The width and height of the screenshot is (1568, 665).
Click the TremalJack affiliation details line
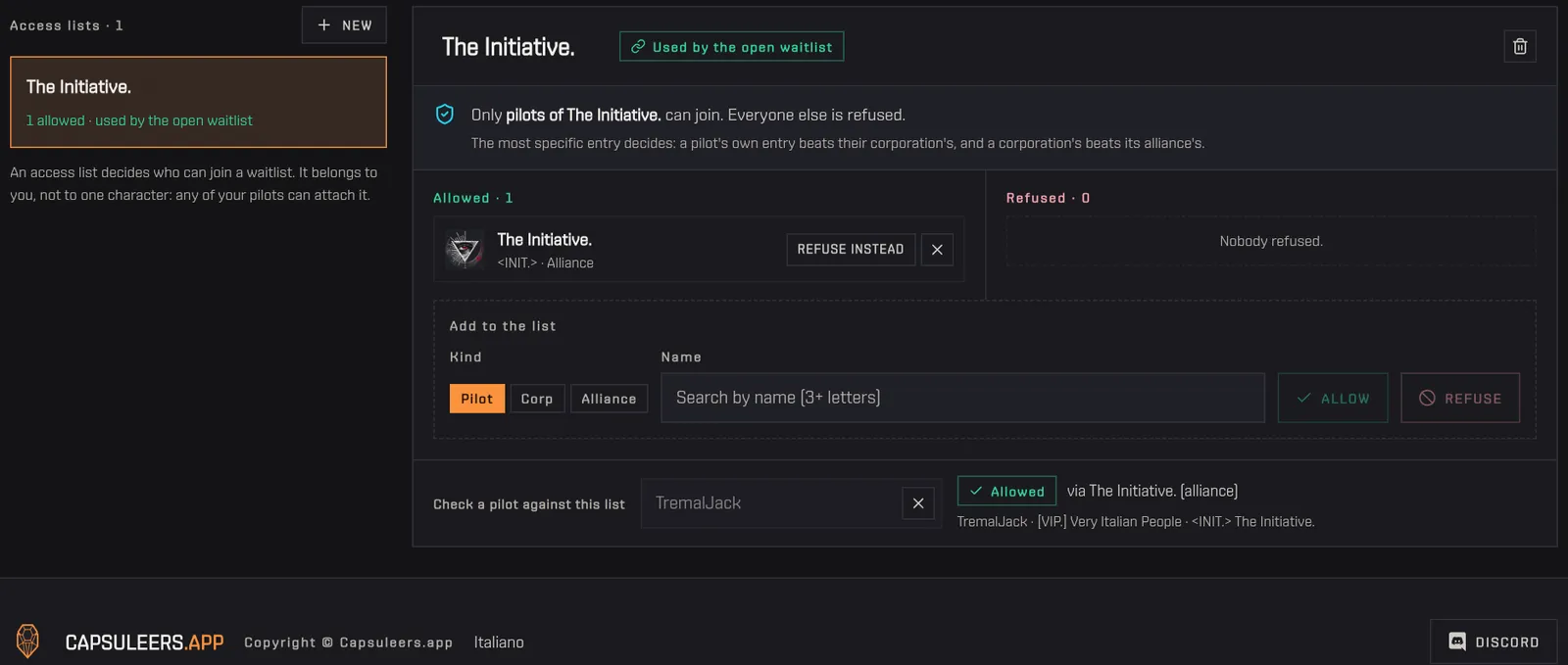tap(1136, 521)
